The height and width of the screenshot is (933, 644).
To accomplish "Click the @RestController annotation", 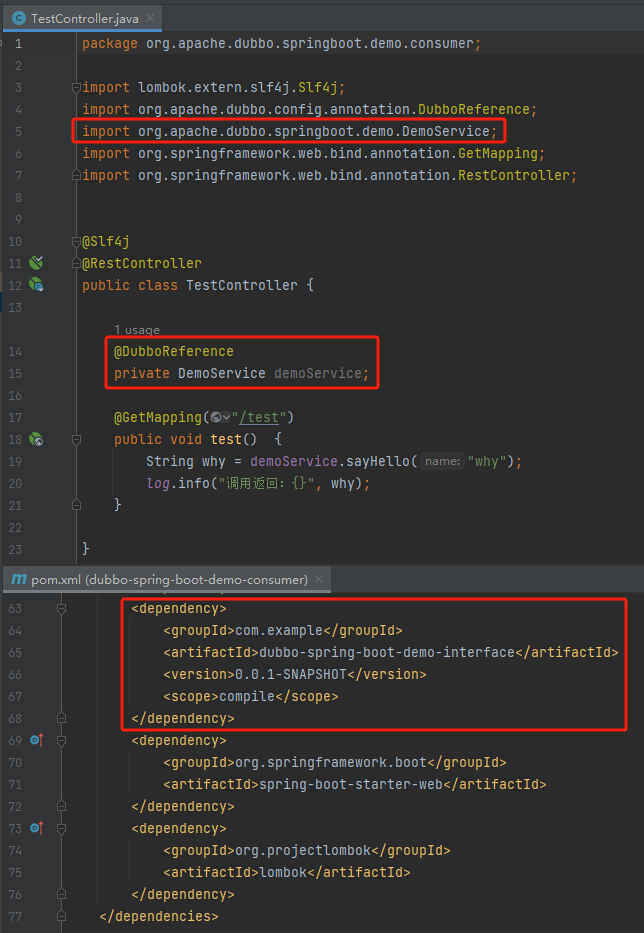I will coord(142,263).
